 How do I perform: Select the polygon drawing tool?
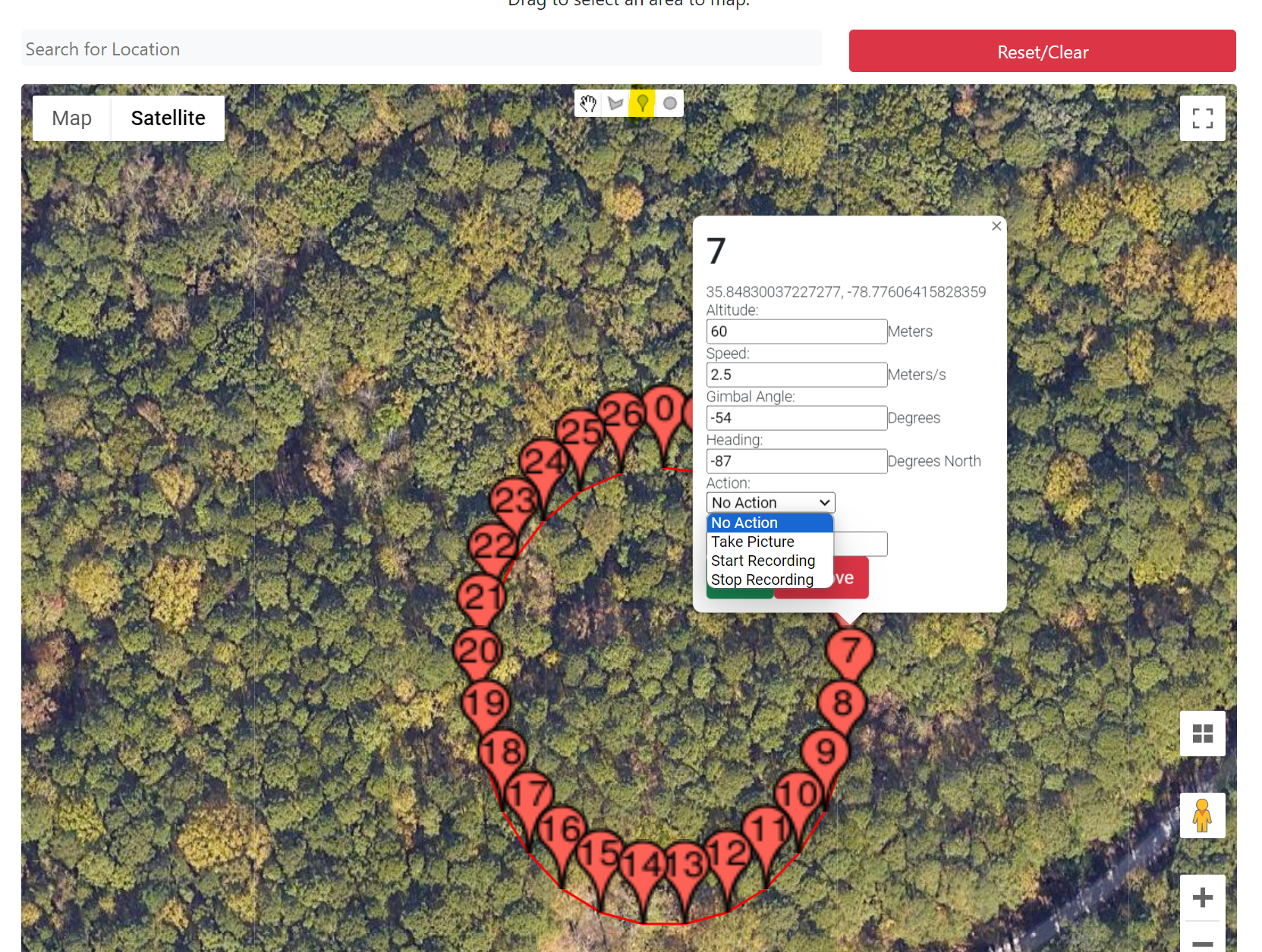pyautogui.click(x=615, y=103)
